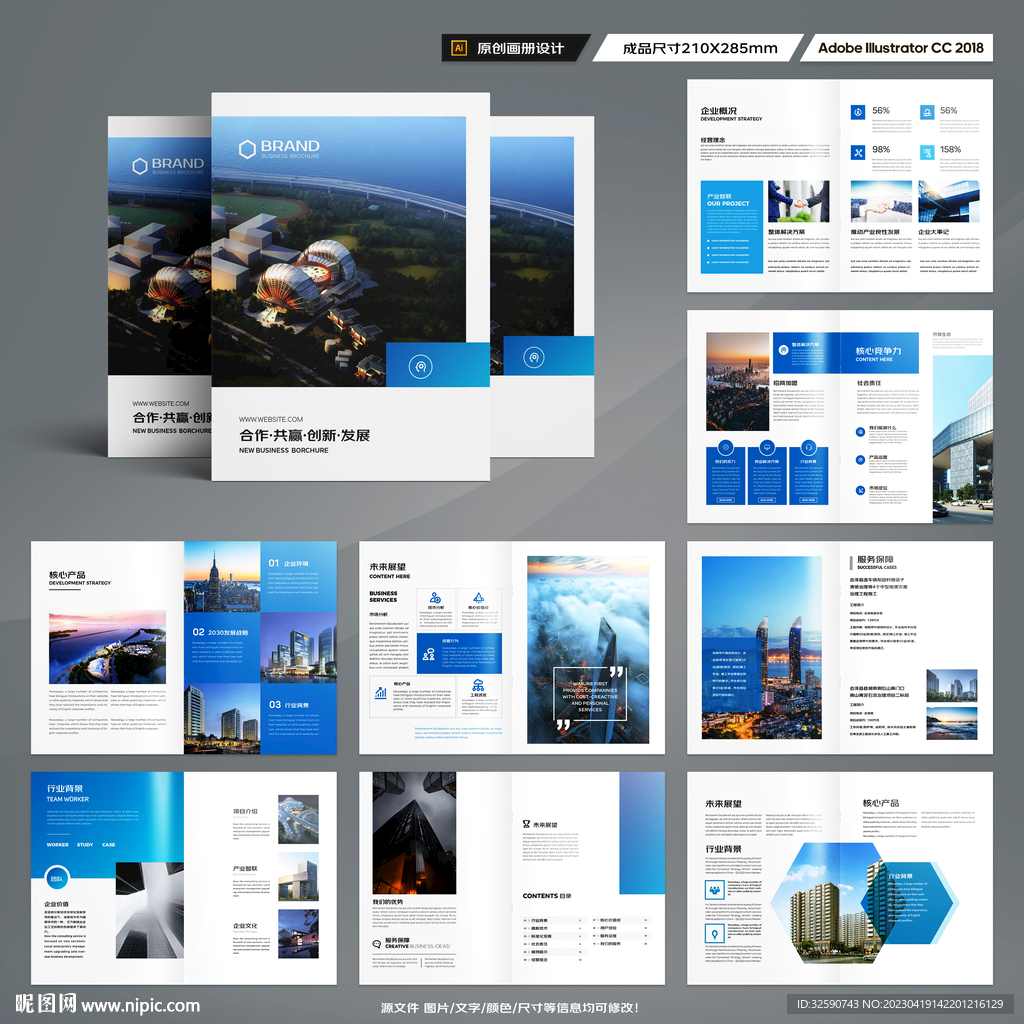Click the round icon beside 市场定位

(x=860, y=490)
